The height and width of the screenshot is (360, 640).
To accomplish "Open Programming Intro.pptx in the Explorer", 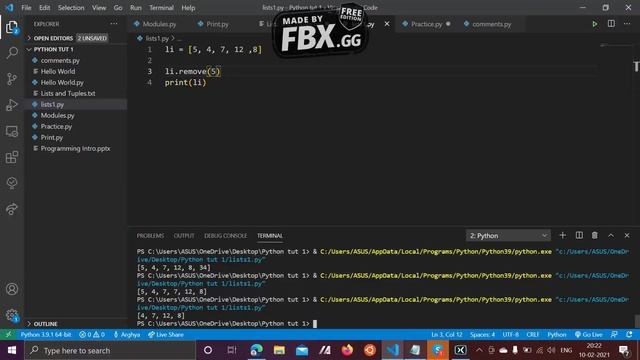I will click(x=77, y=149).
